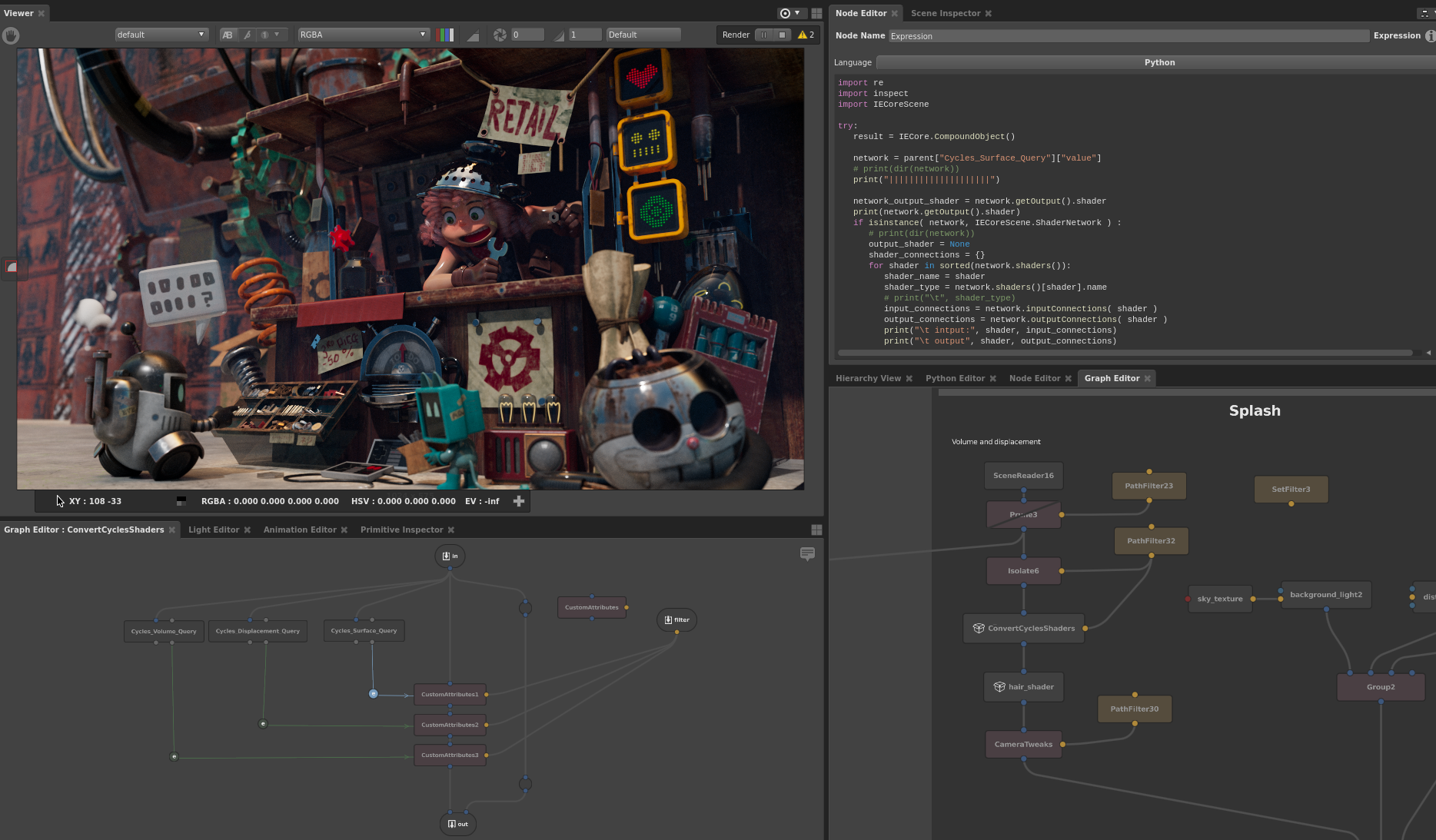Click the Expression node info icon
Image resolution: width=1436 pixels, height=840 pixels.
point(1430,36)
